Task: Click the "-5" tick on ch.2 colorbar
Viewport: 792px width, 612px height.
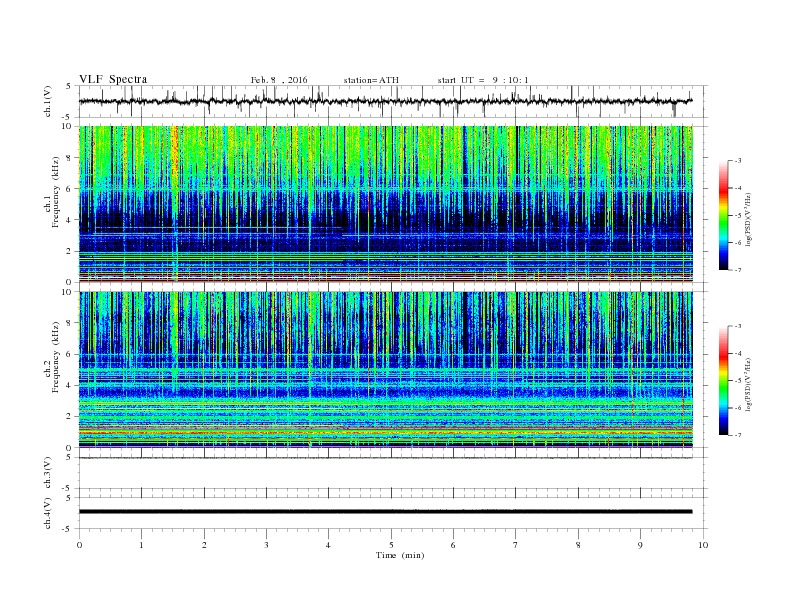Action: pos(738,381)
